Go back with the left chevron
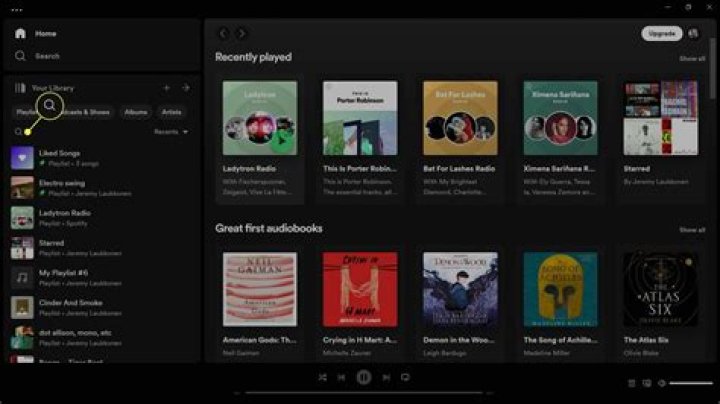 [224, 34]
